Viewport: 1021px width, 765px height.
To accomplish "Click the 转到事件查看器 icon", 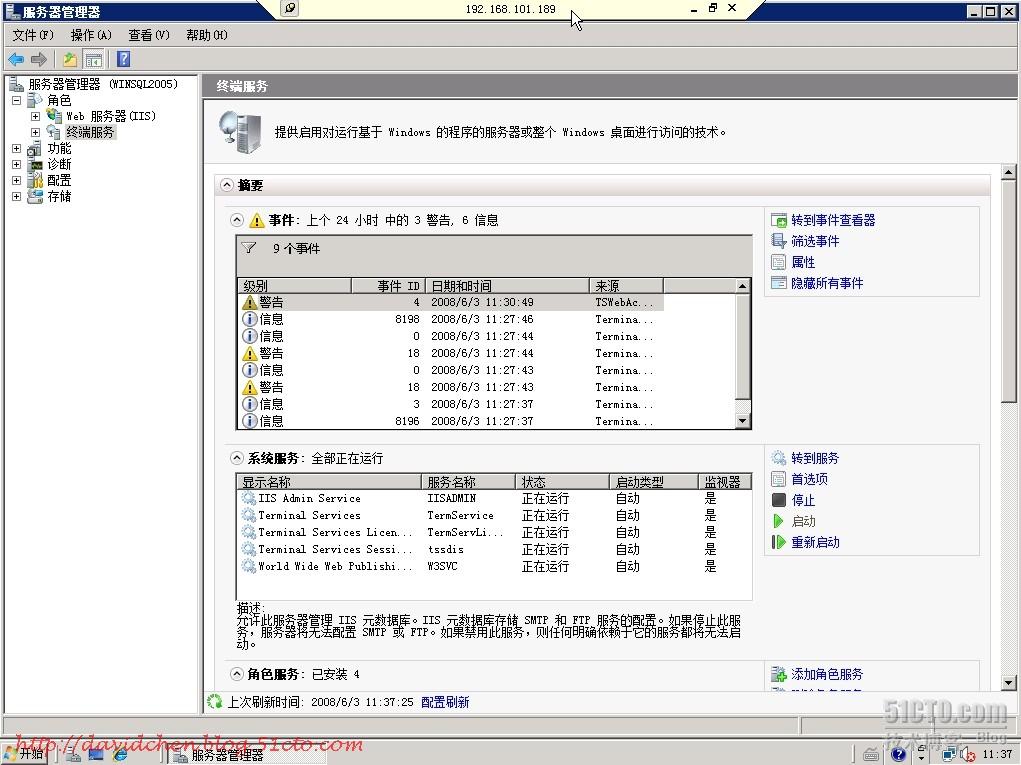I will coord(779,220).
